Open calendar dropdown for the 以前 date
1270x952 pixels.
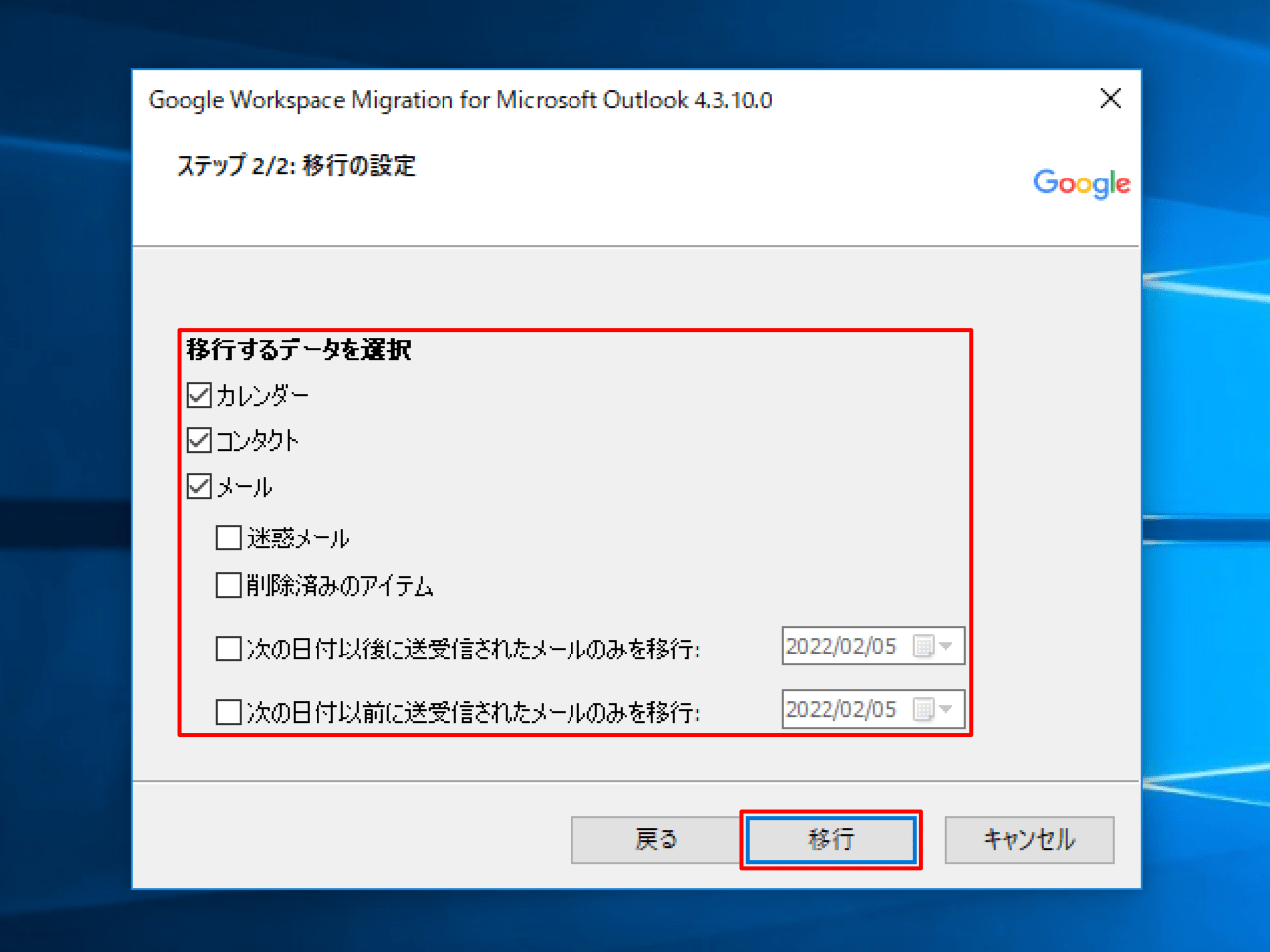[935, 709]
